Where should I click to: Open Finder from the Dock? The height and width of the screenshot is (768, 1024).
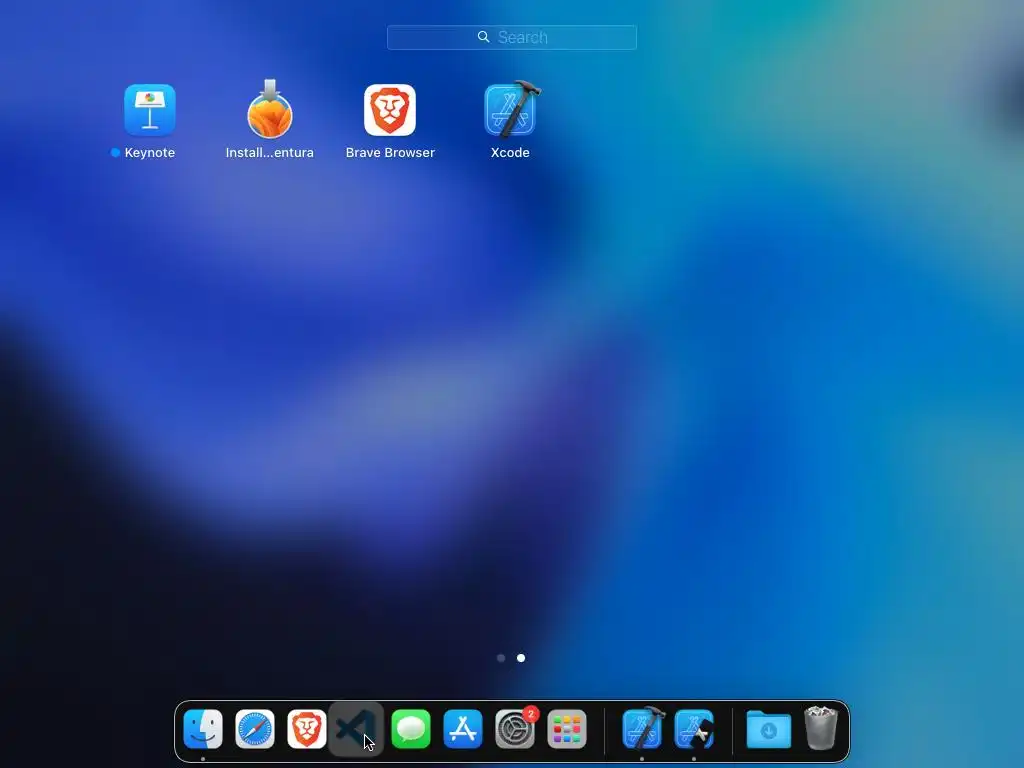coord(203,729)
